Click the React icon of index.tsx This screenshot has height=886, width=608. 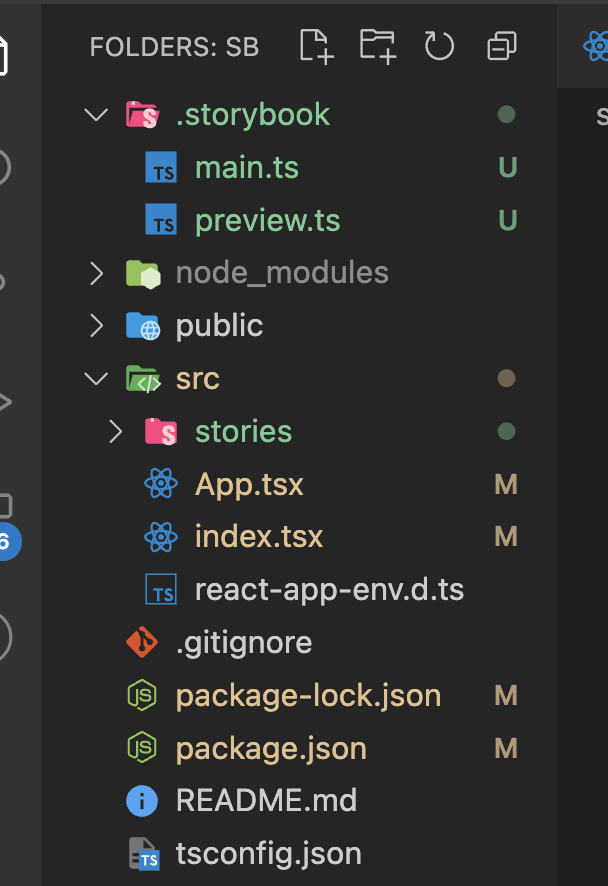pos(161,537)
